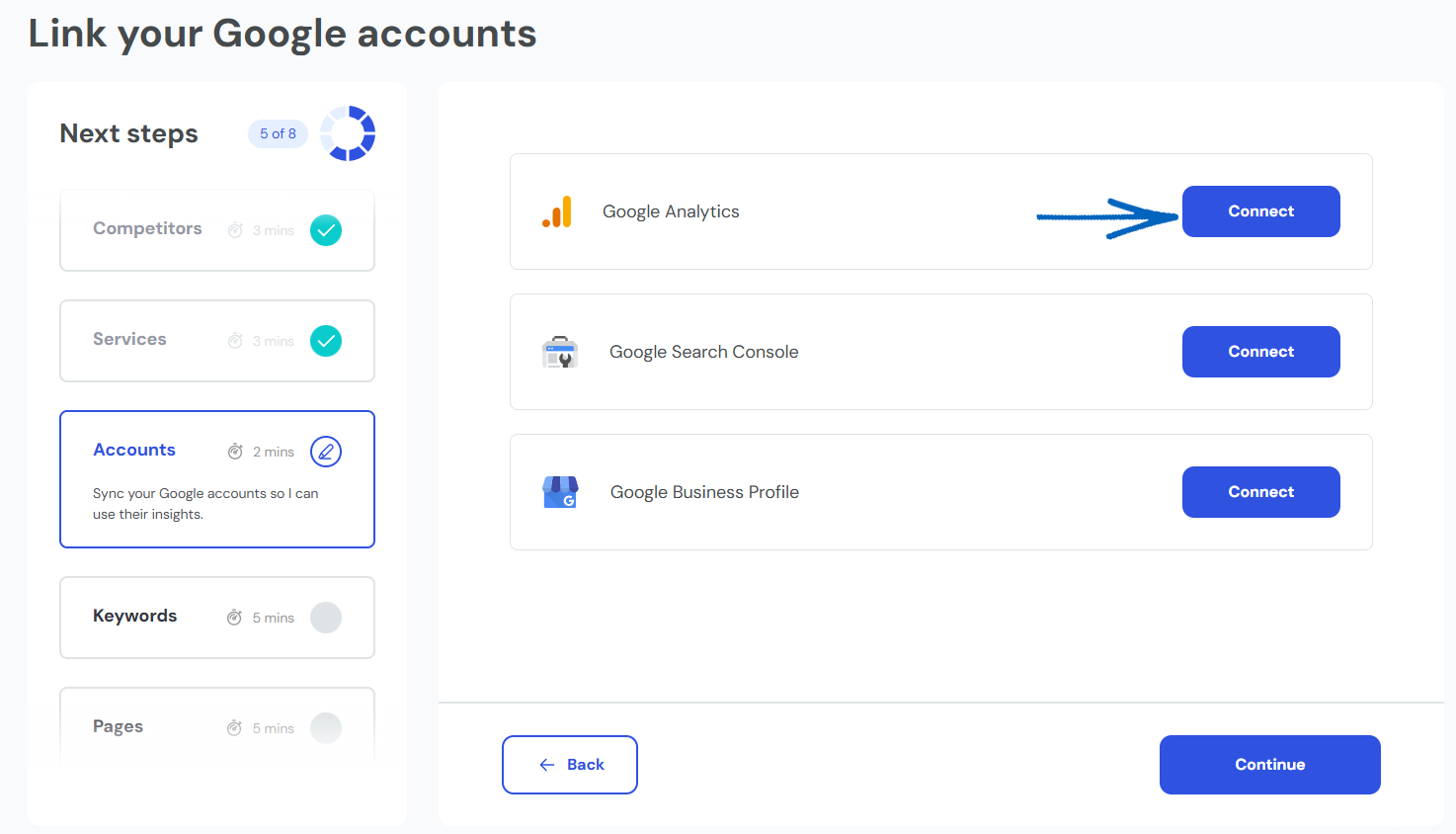Click the Keywords pending status circle
Image resolution: width=1456 pixels, height=834 pixels.
[x=326, y=618]
